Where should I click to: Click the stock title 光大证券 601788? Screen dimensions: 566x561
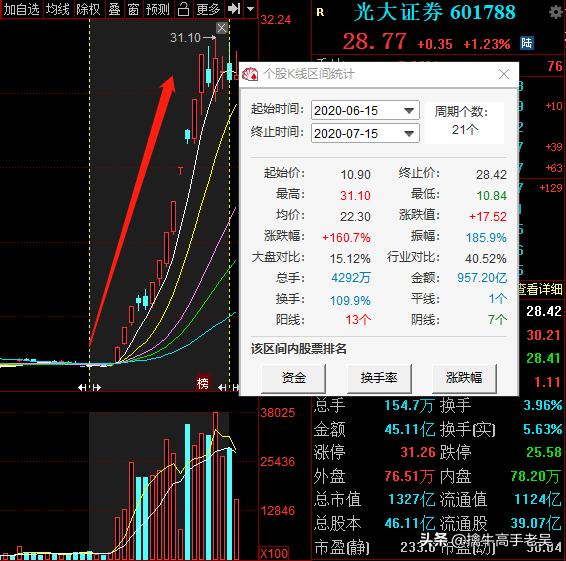click(435, 13)
